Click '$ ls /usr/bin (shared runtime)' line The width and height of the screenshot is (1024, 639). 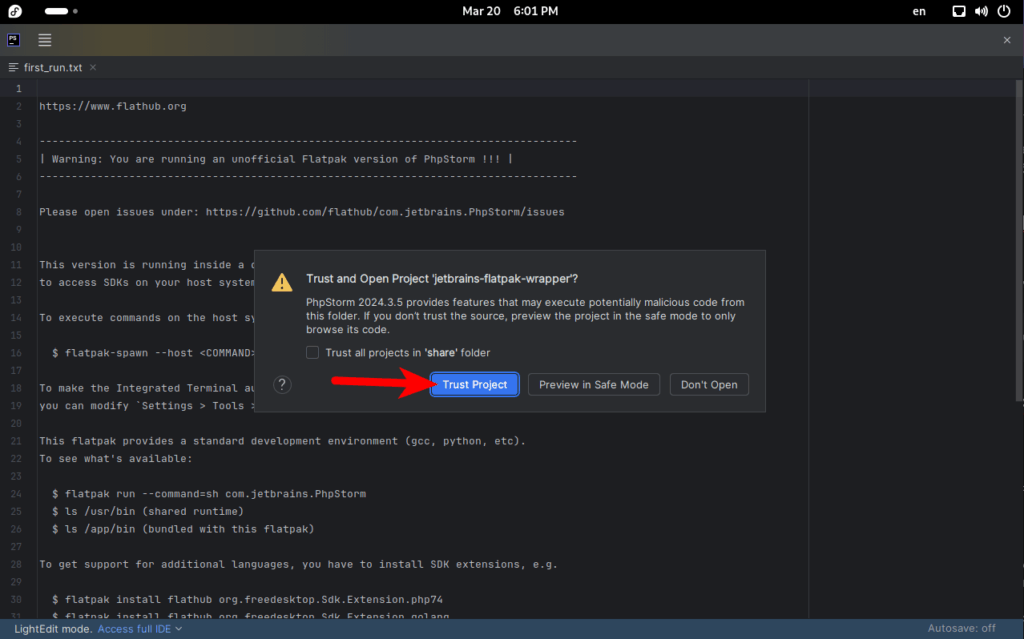pyautogui.click(x=148, y=511)
